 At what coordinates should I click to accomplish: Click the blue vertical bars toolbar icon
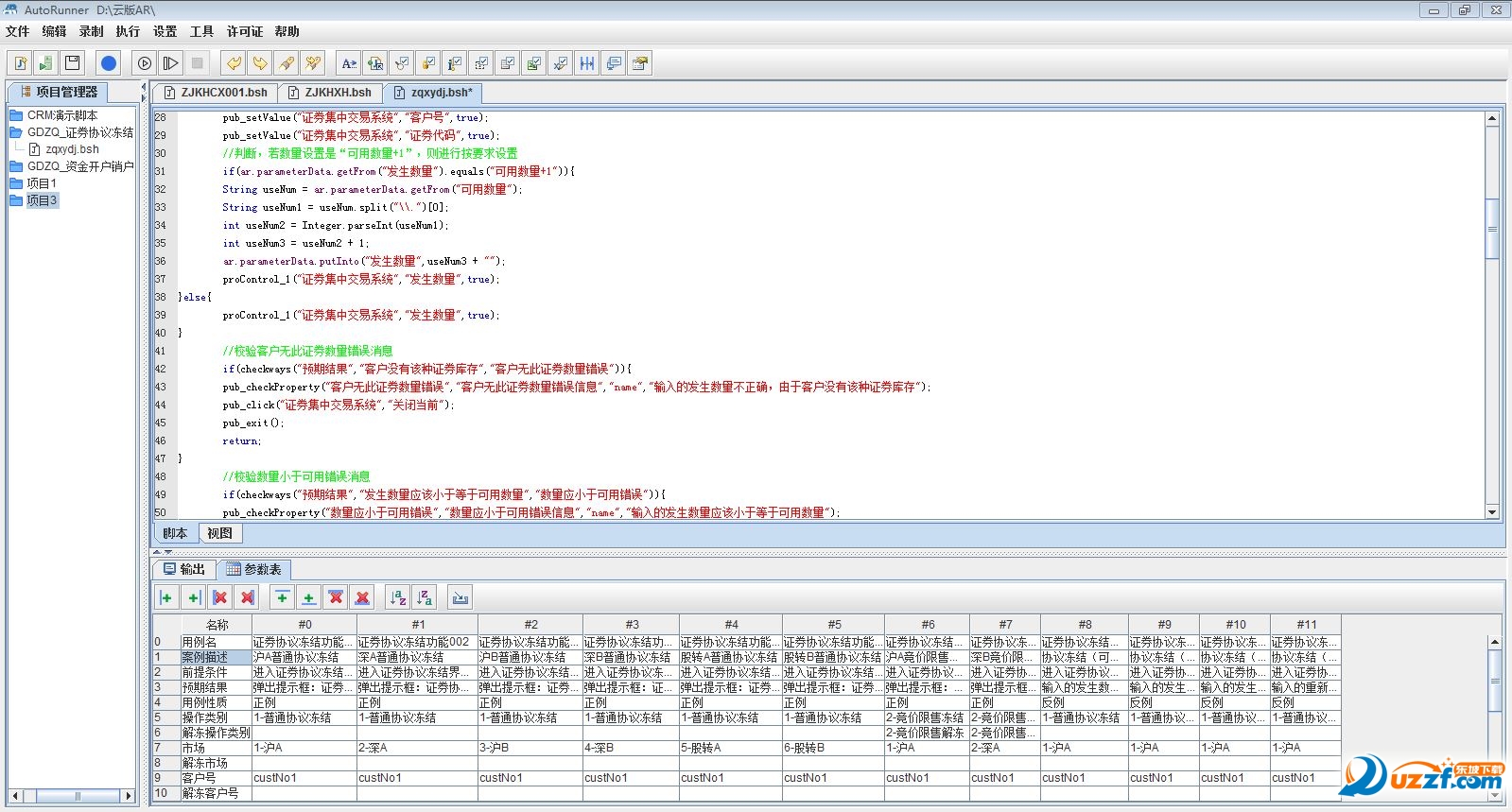[x=587, y=63]
